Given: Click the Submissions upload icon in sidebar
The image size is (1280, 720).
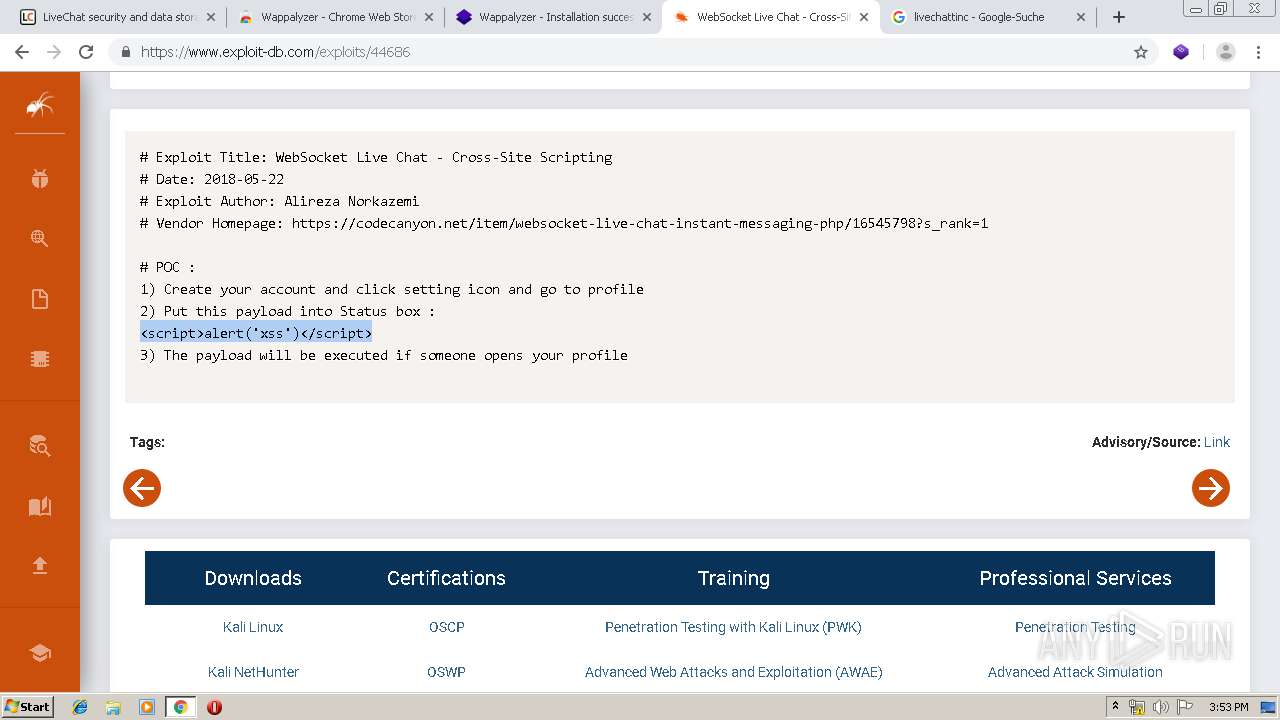Looking at the screenshot, I should pos(40,566).
